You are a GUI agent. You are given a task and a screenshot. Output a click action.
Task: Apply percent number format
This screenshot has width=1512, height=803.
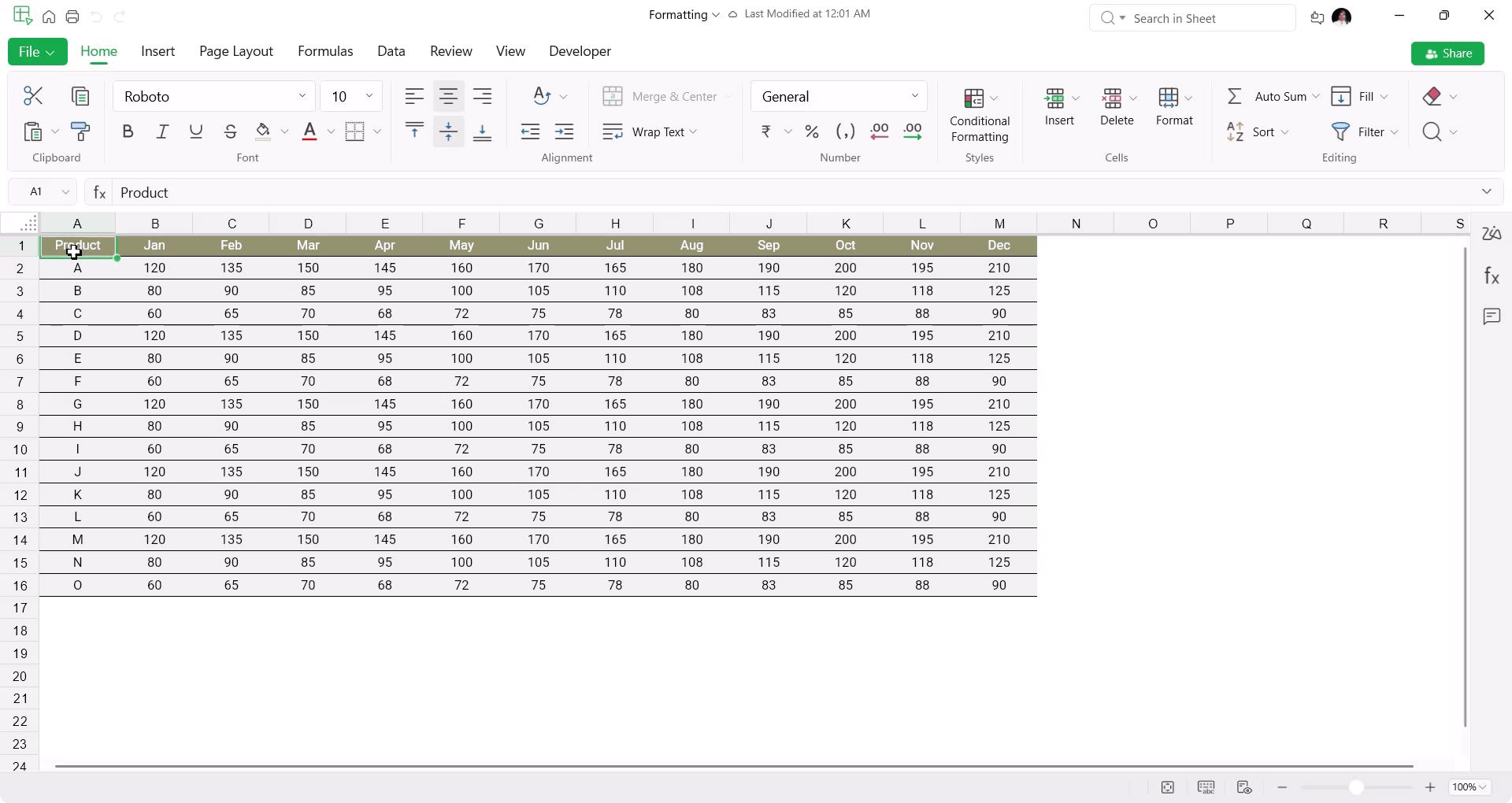tap(812, 131)
